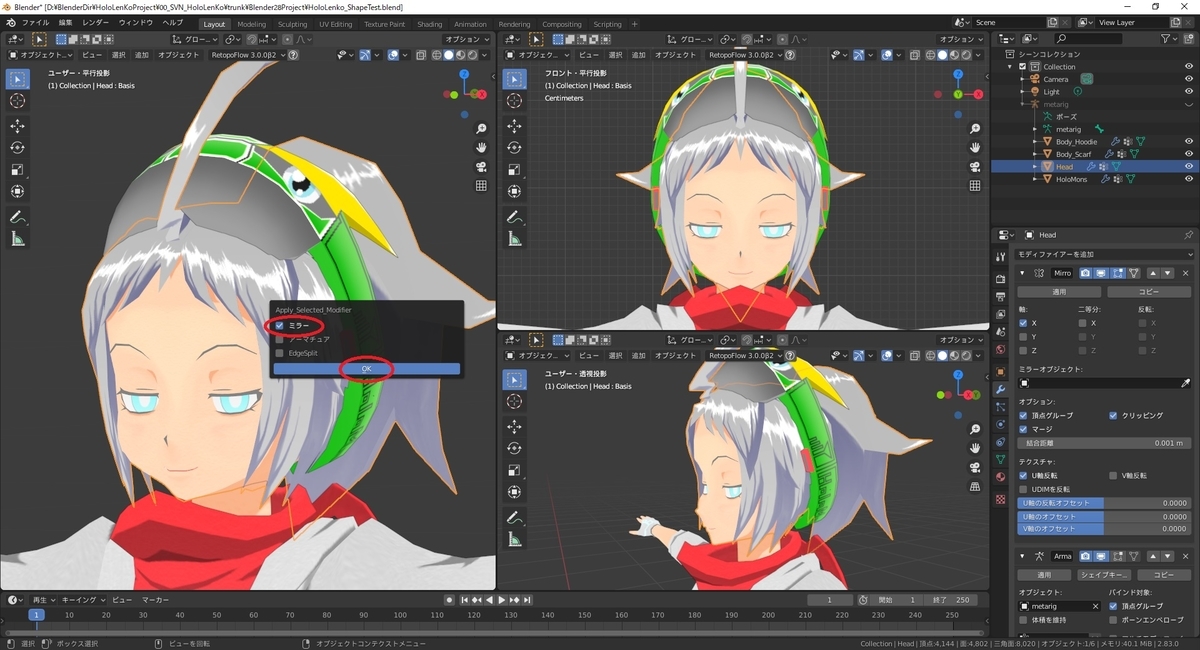
Task: Click the outliner filter funnel icon
Action: tap(1169, 38)
